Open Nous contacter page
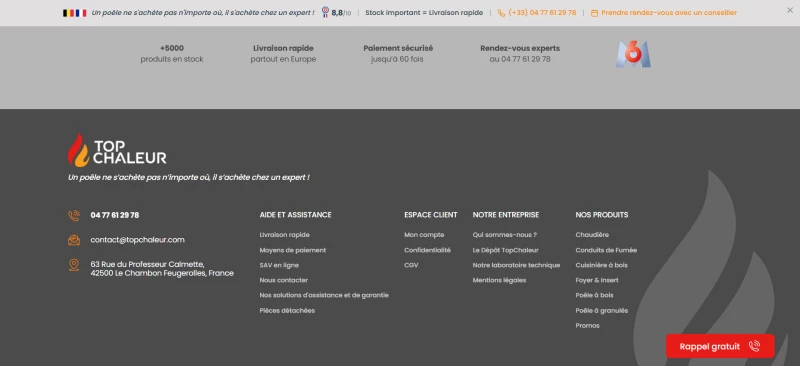This screenshot has height=366, width=800. coord(283,280)
